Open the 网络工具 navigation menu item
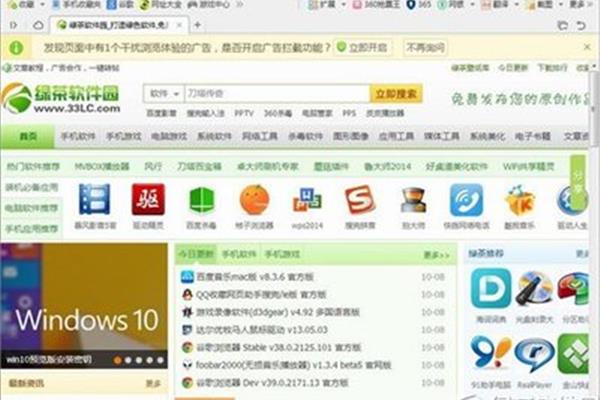 tap(260, 136)
